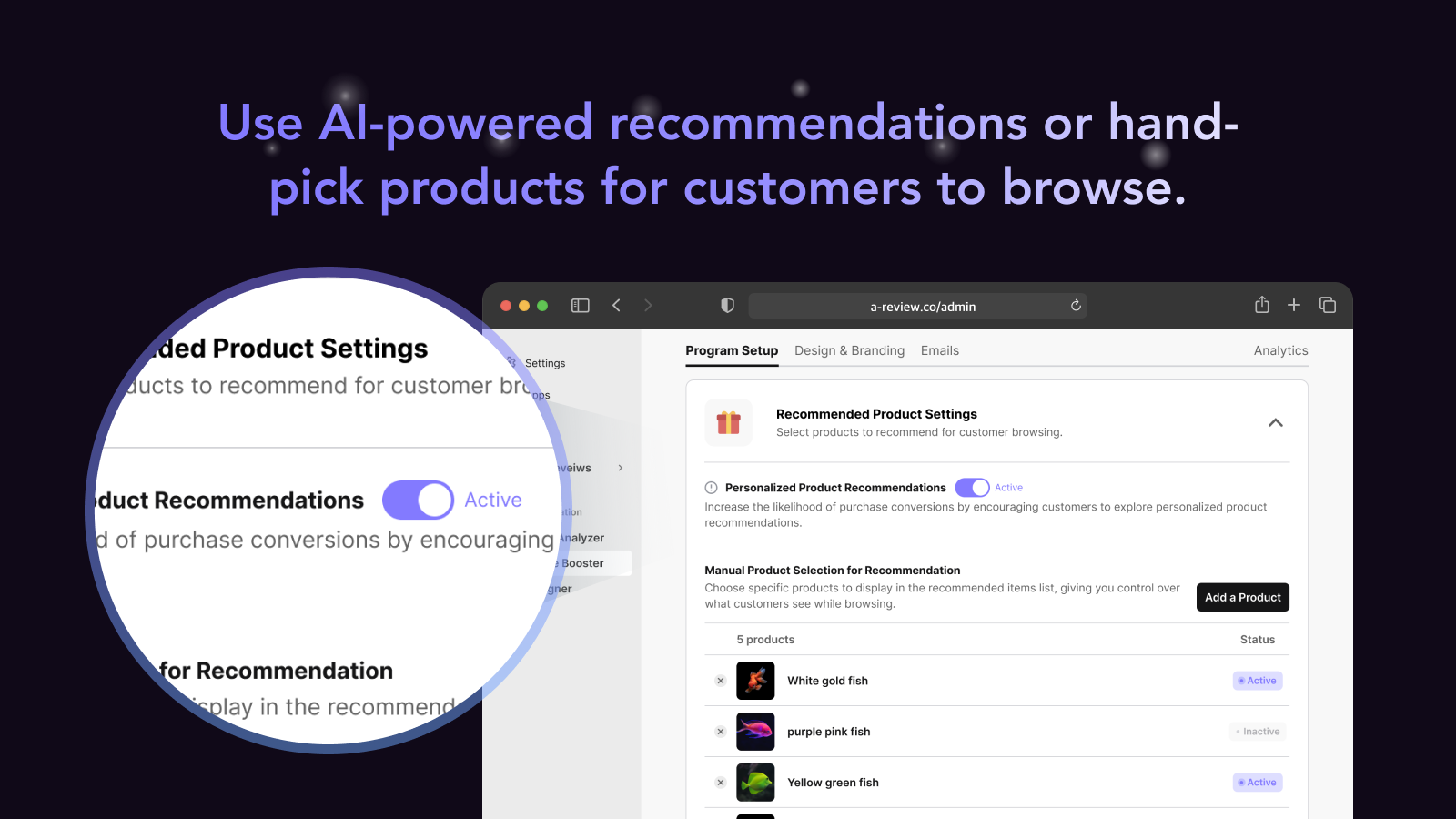Viewport: 1456px width, 819px height.
Task: Disable the Personalized Product Recommendations toggle
Action: (x=972, y=488)
